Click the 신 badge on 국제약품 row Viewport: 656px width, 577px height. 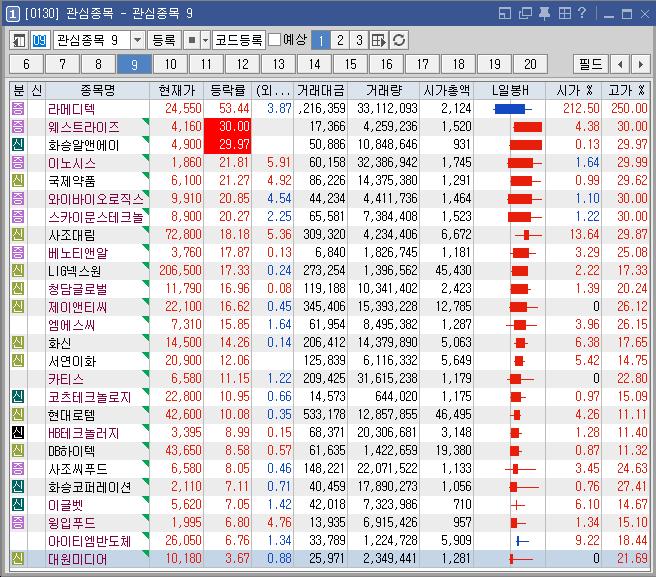click(x=18, y=180)
